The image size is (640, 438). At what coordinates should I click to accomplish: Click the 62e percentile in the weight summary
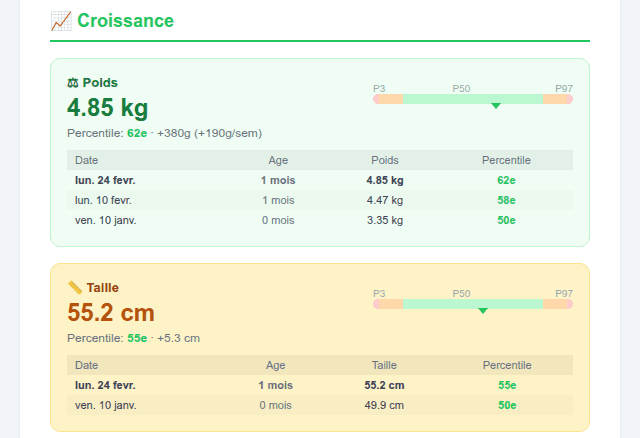click(137, 133)
